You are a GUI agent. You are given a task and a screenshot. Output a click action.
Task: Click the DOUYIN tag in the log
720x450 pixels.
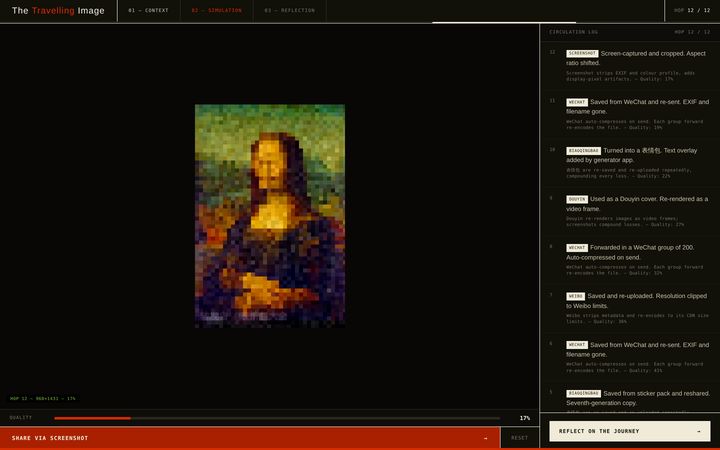coord(577,199)
